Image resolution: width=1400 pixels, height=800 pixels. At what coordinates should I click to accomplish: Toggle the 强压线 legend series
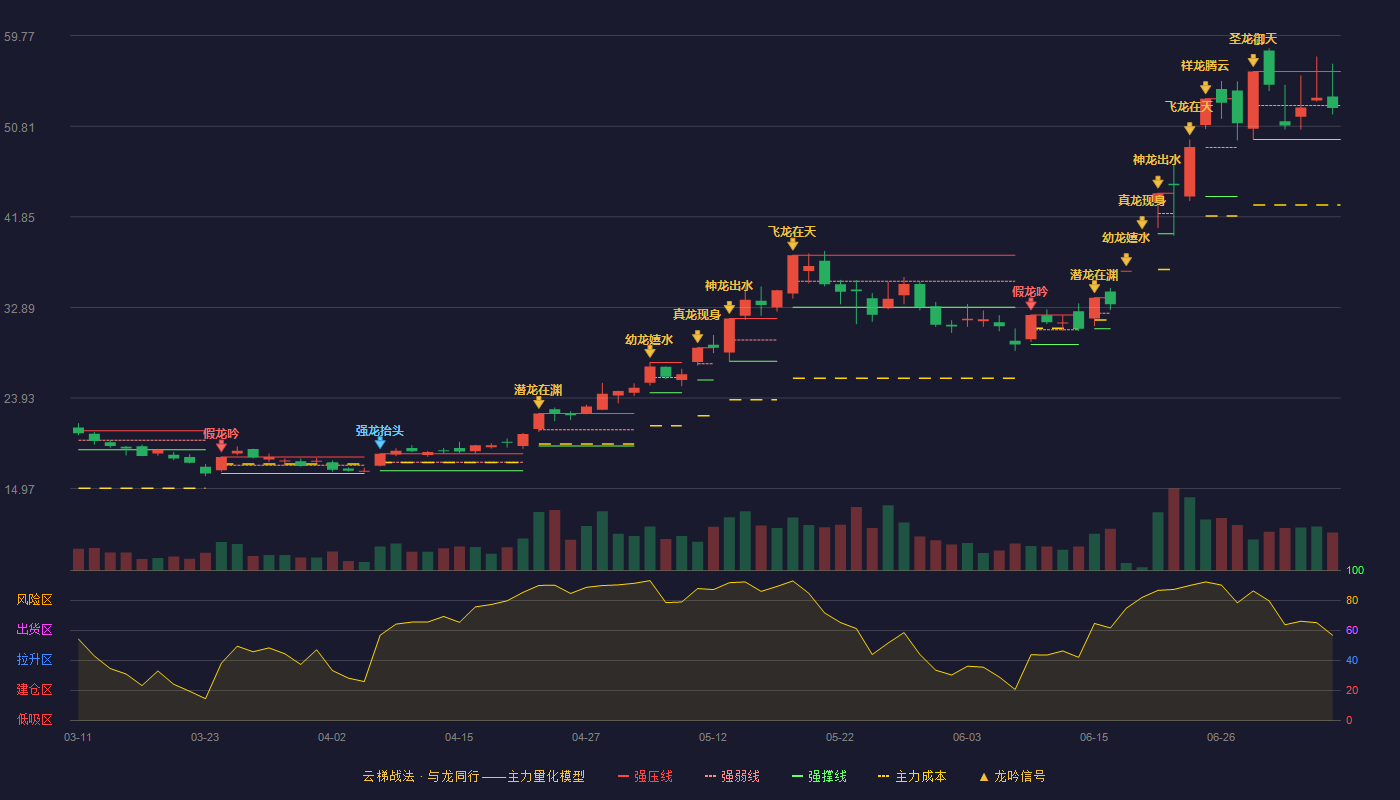(x=645, y=776)
